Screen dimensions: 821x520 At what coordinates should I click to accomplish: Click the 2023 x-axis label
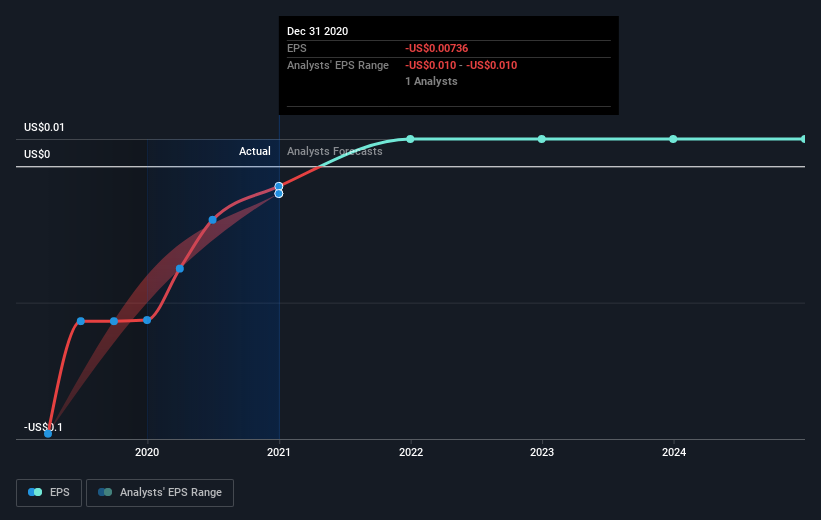tap(542, 452)
